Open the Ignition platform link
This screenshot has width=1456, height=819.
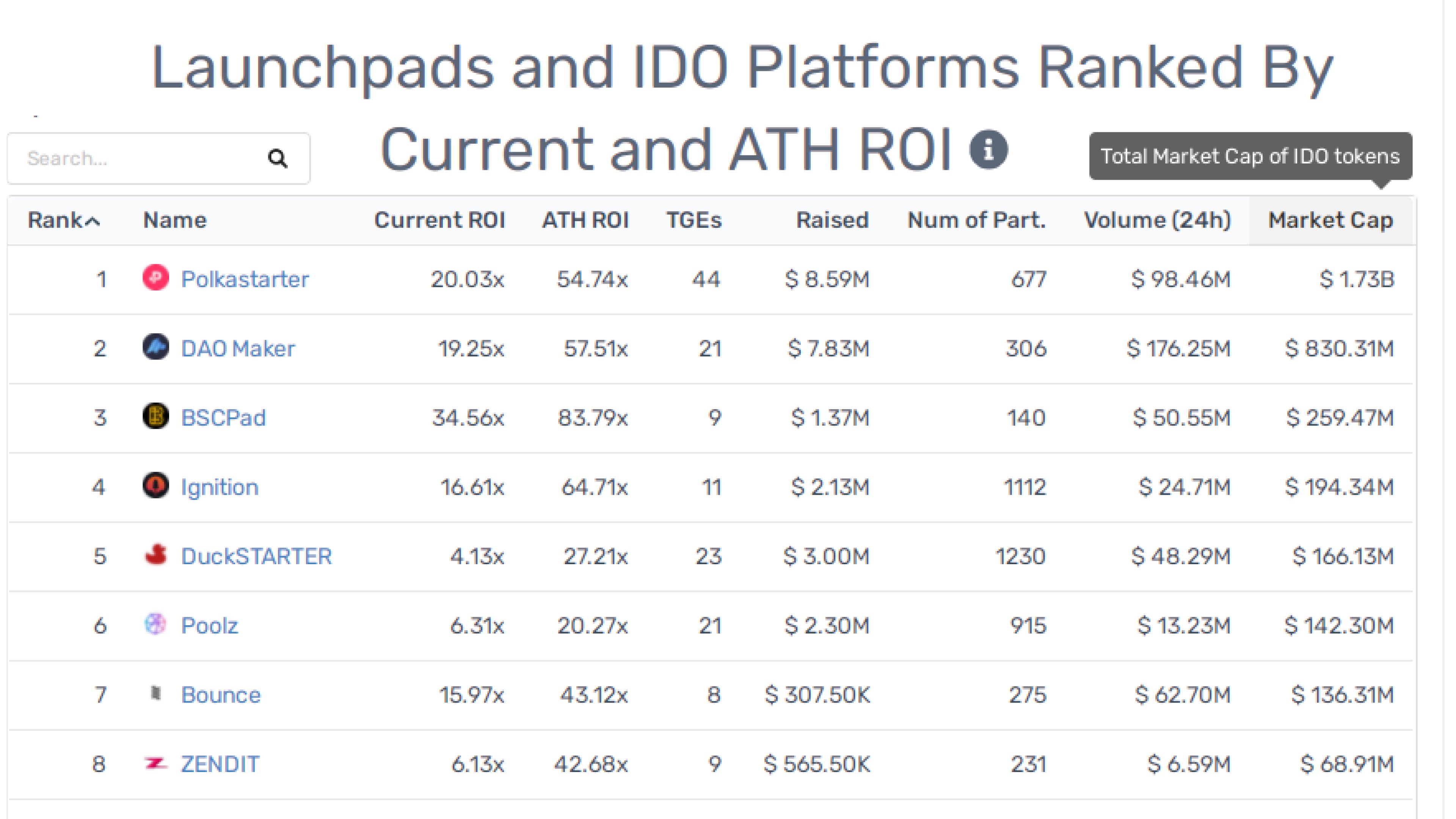pyautogui.click(x=219, y=488)
